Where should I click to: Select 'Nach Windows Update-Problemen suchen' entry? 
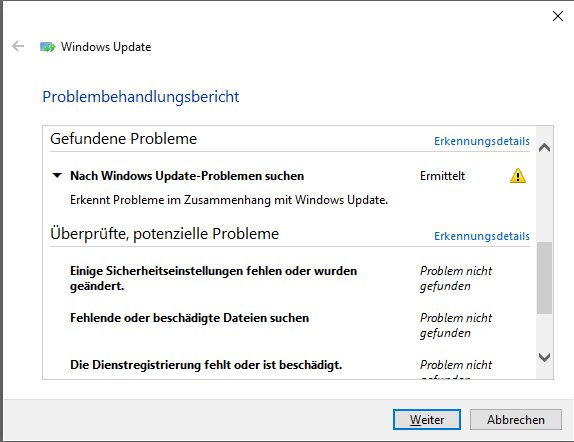(x=187, y=176)
